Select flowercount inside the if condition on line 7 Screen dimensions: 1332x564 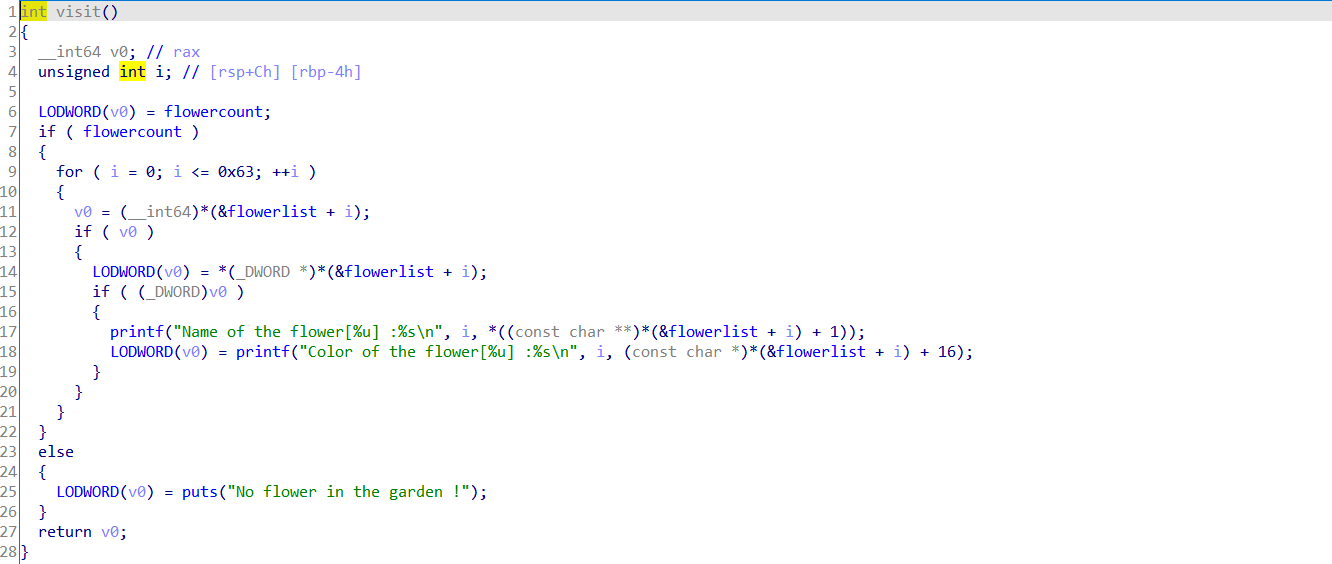pos(132,131)
